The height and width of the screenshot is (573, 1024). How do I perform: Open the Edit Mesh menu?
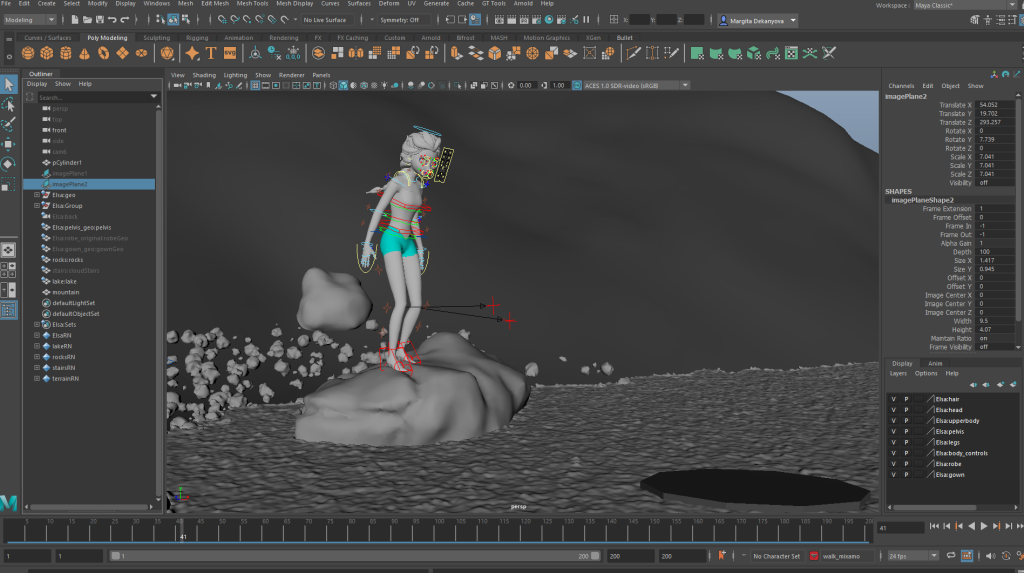tap(215, 4)
